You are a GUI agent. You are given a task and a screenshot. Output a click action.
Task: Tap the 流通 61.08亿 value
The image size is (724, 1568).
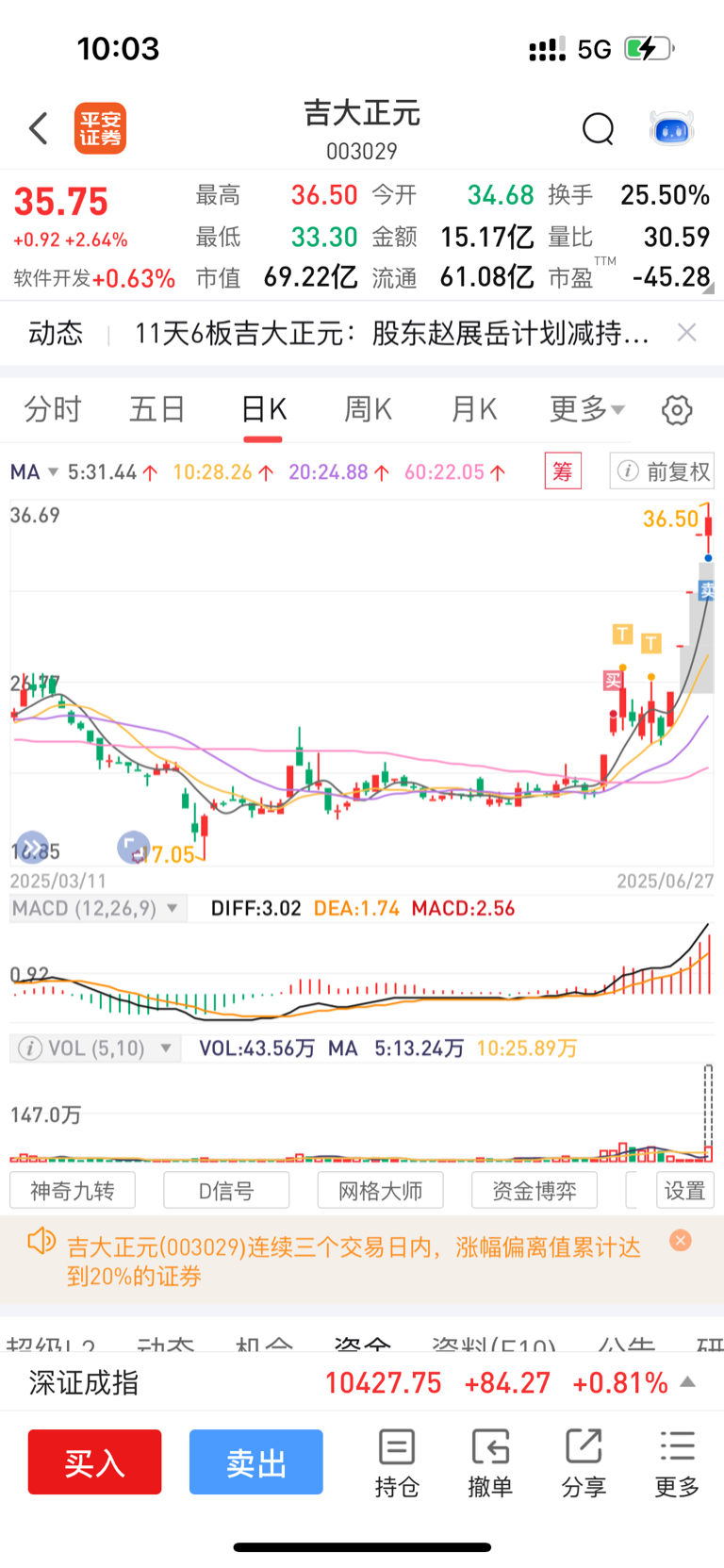[x=487, y=277]
